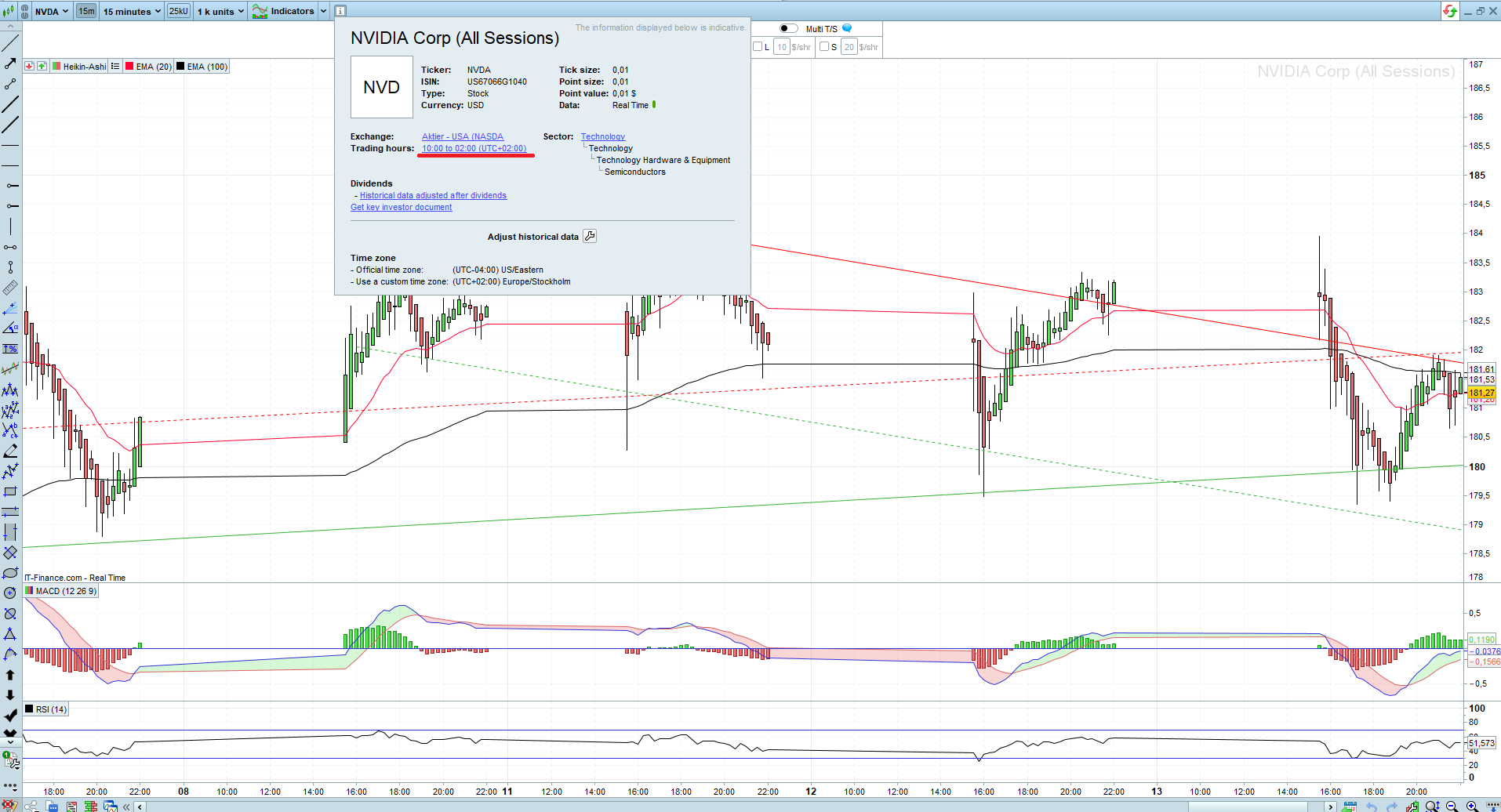Image resolution: width=1501 pixels, height=812 pixels.
Task: Click the zoom out magnifier
Action: (x=1452, y=806)
